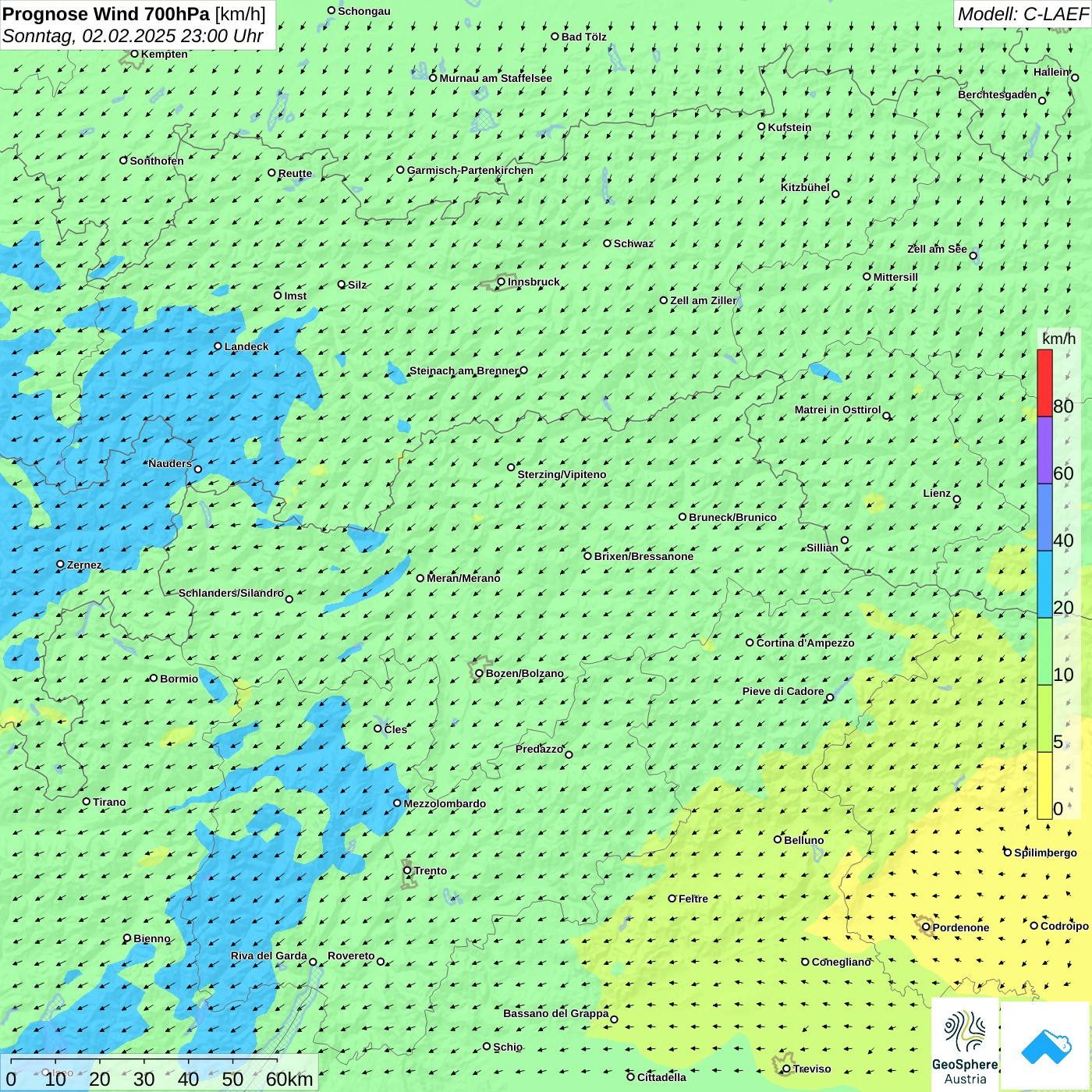Click the 'Conegliano' label

[842, 962]
